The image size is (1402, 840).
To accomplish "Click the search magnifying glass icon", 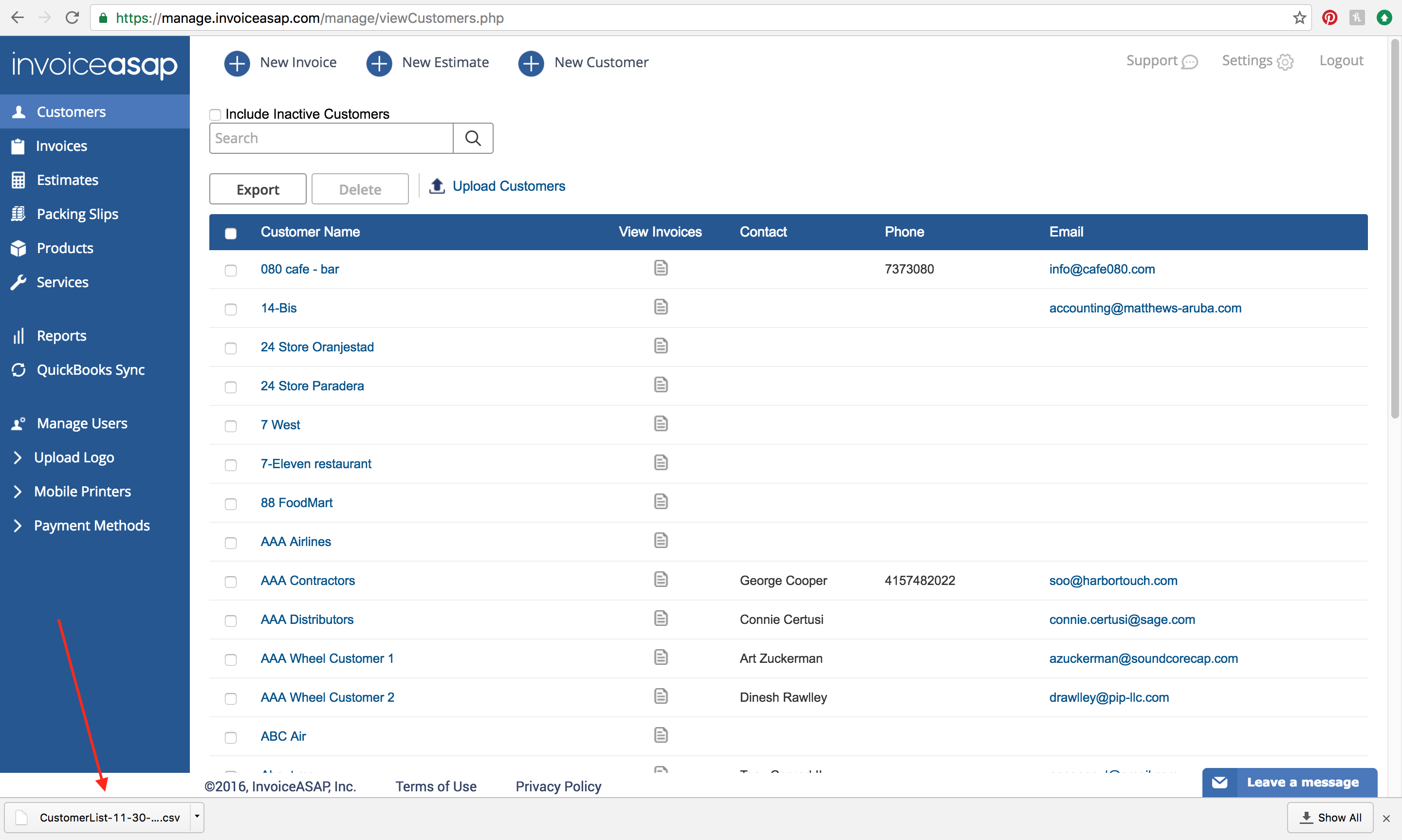I will pyautogui.click(x=473, y=138).
